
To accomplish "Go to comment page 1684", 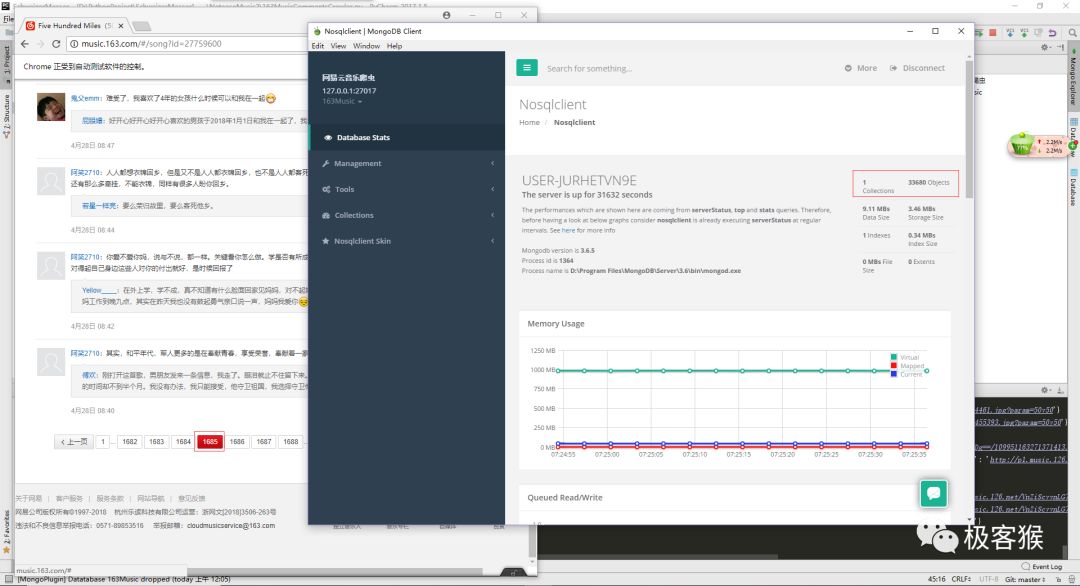I will pos(183,441).
